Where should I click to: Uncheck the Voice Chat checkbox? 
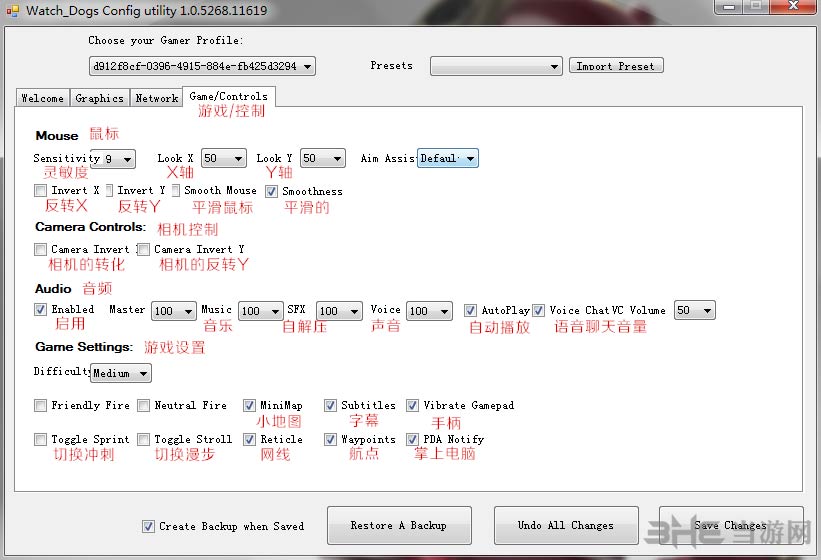click(538, 310)
